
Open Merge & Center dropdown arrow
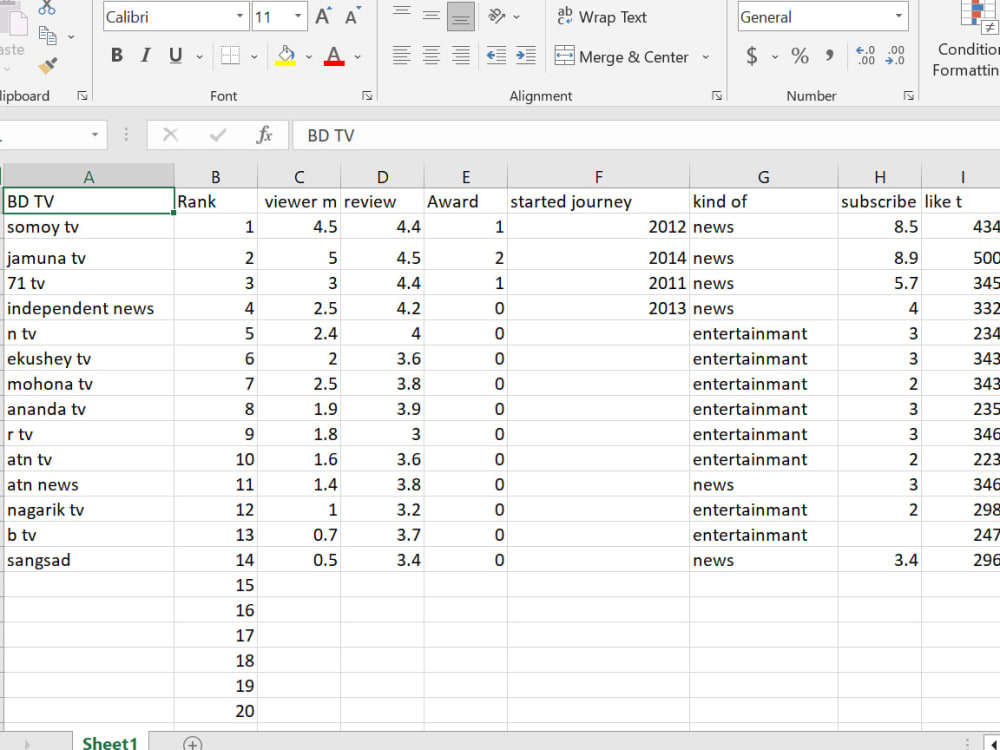[x=706, y=57]
